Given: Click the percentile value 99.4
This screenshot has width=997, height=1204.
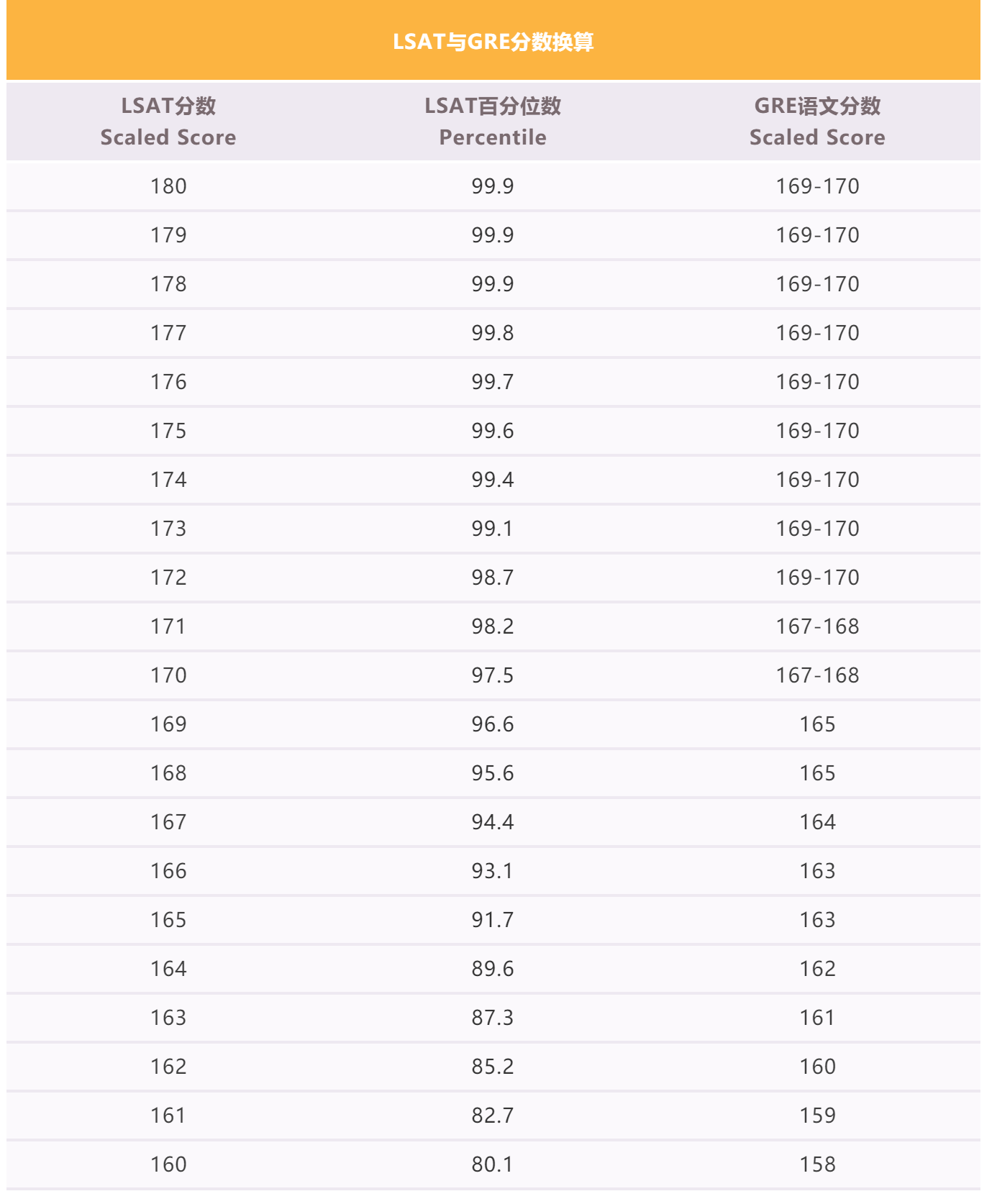Looking at the screenshot, I should (493, 480).
